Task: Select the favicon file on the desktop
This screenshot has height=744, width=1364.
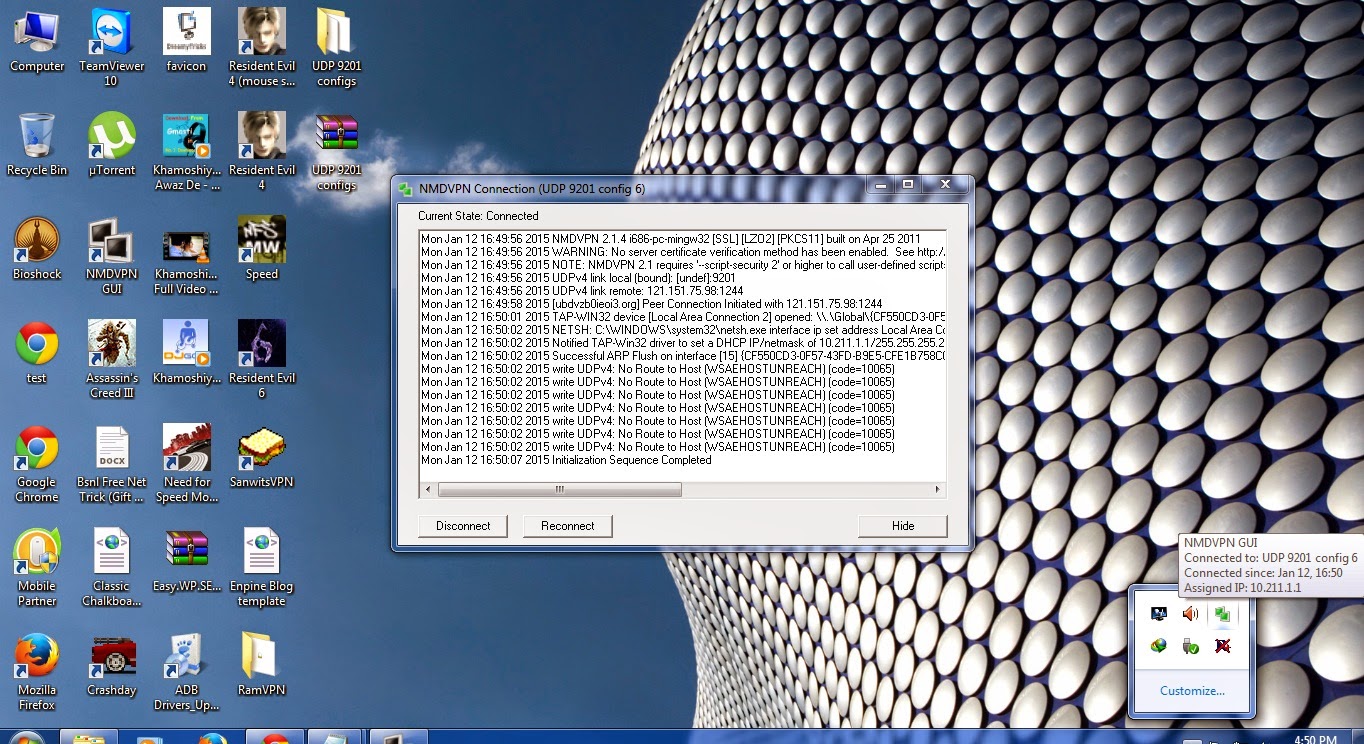Action: coord(186,41)
